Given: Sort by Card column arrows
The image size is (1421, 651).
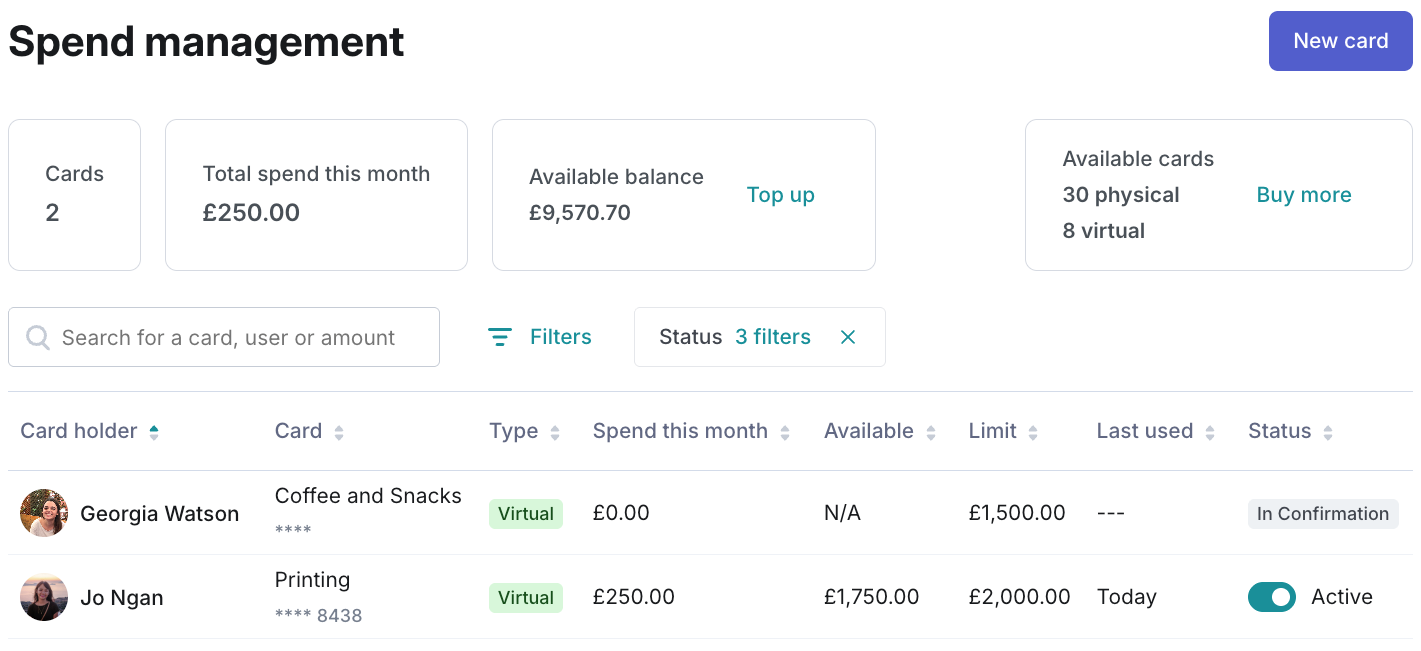Looking at the screenshot, I should pos(339,432).
